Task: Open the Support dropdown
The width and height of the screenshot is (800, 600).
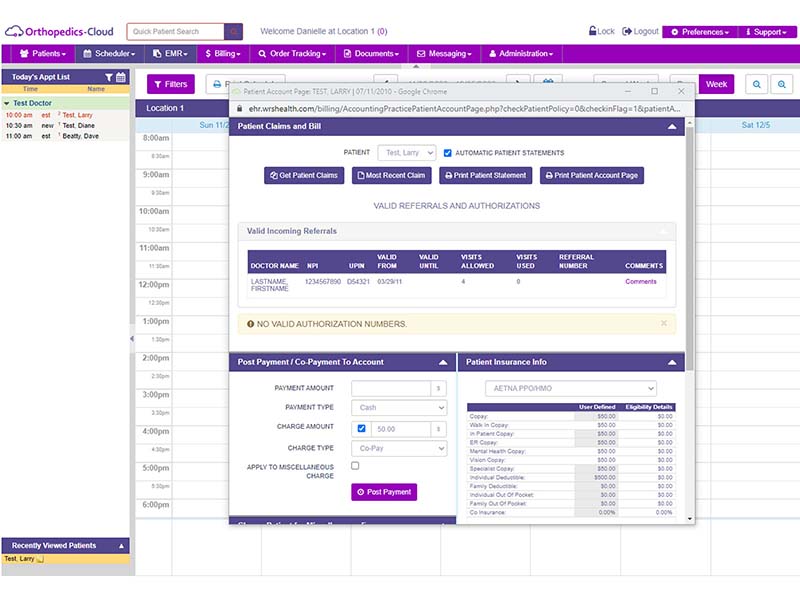Action: click(x=766, y=32)
